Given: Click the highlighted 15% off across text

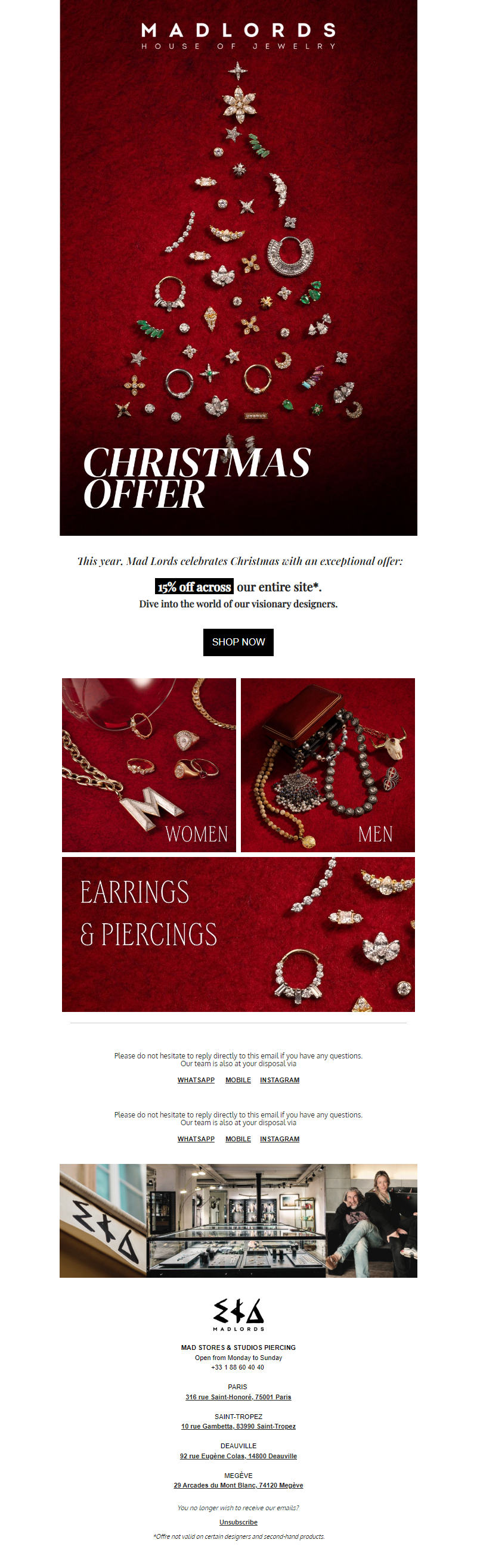Looking at the screenshot, I should [x=194, y=587].
